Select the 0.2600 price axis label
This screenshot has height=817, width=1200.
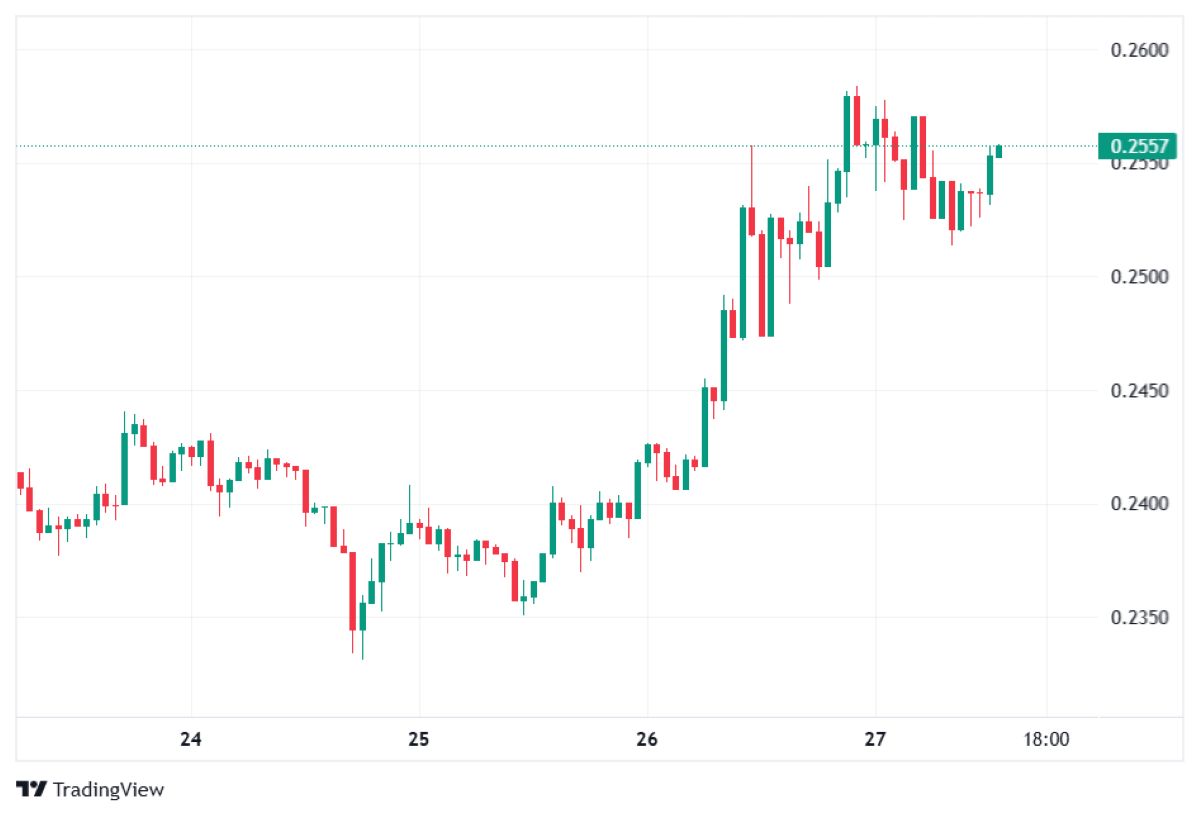coord(1139,50)
